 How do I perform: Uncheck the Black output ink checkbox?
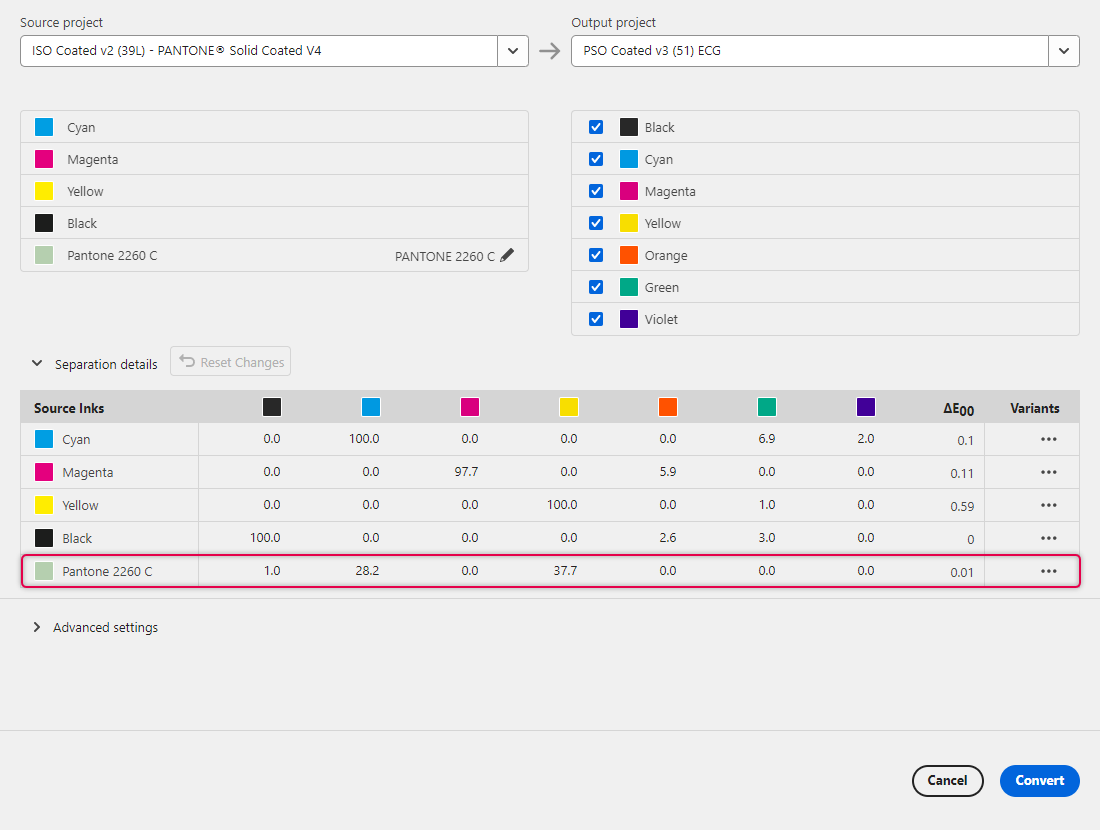click(x=596, y=127)
